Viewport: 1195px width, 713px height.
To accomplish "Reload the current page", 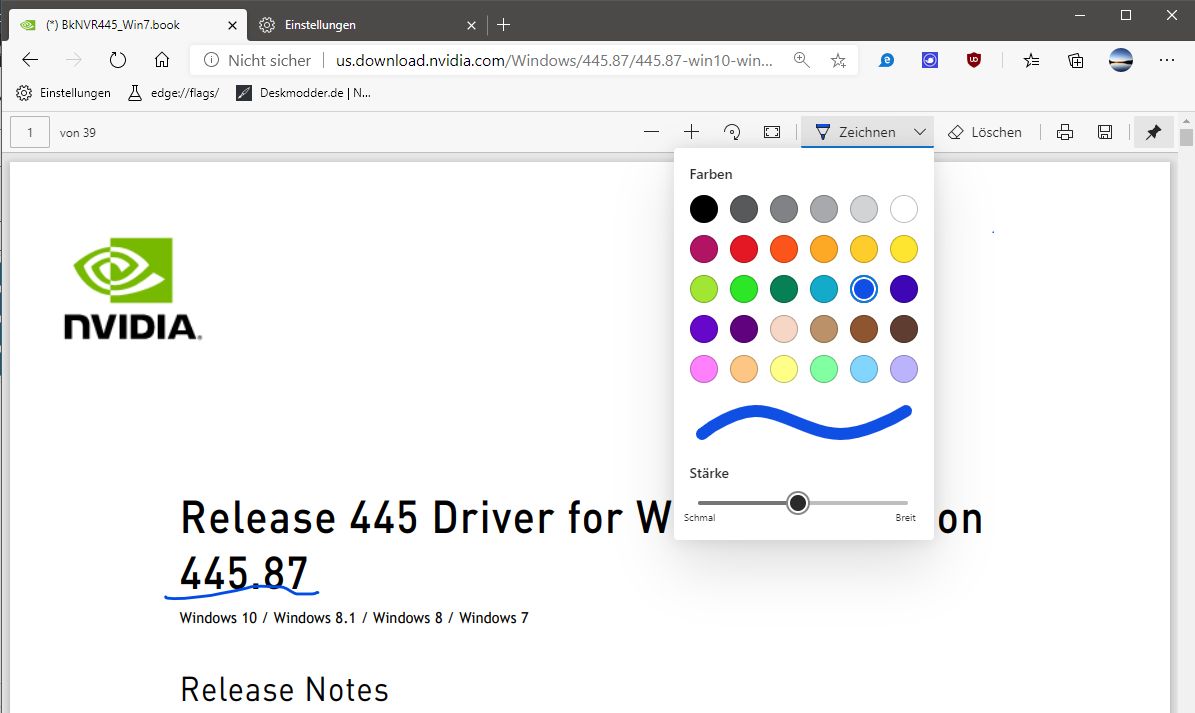I will (117, 60).
